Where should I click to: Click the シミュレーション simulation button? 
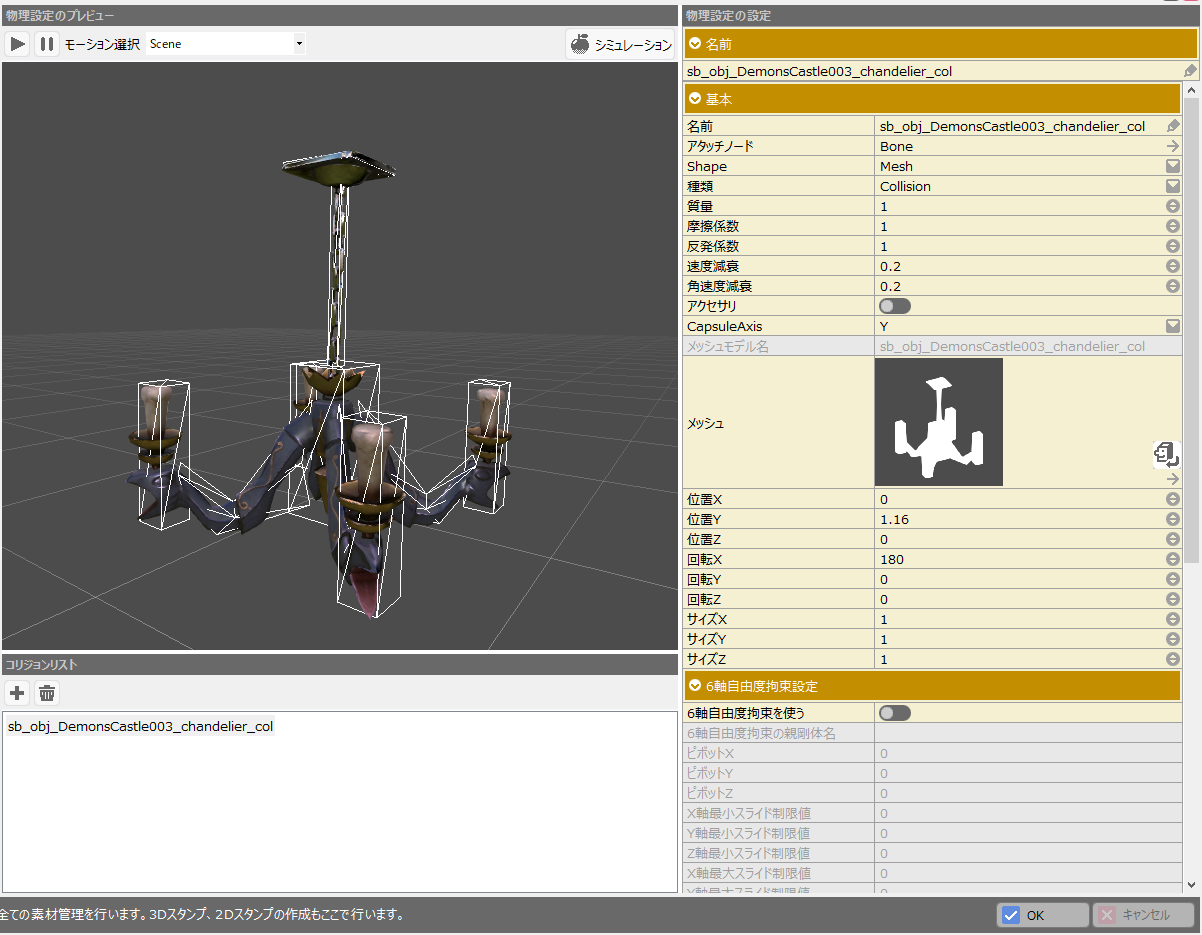click(620, 45)
